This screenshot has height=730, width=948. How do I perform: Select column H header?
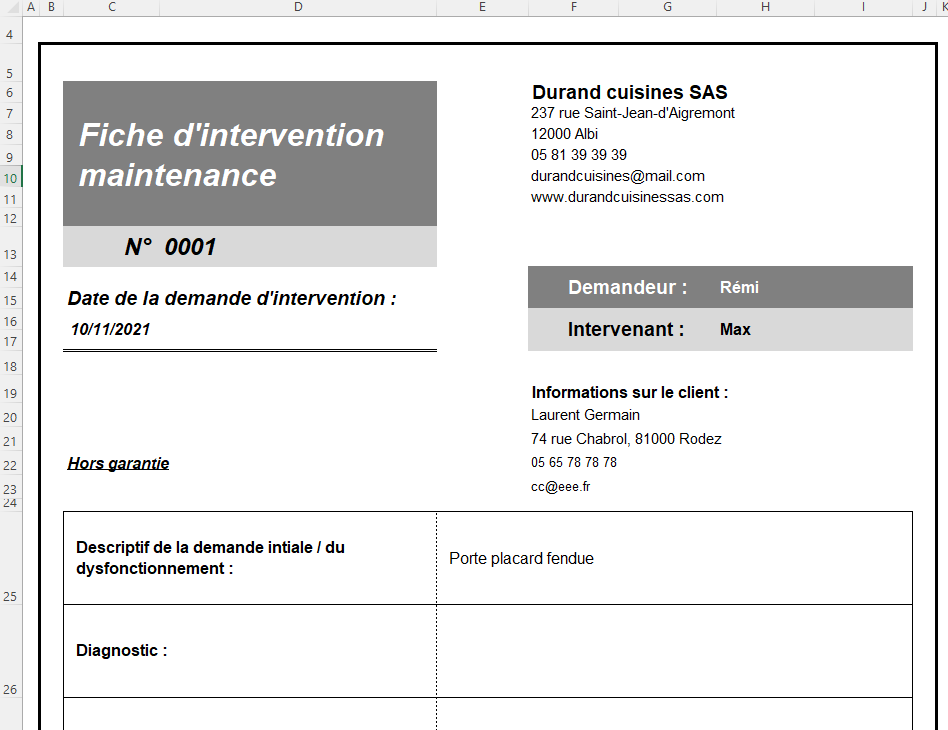point(765,7)
